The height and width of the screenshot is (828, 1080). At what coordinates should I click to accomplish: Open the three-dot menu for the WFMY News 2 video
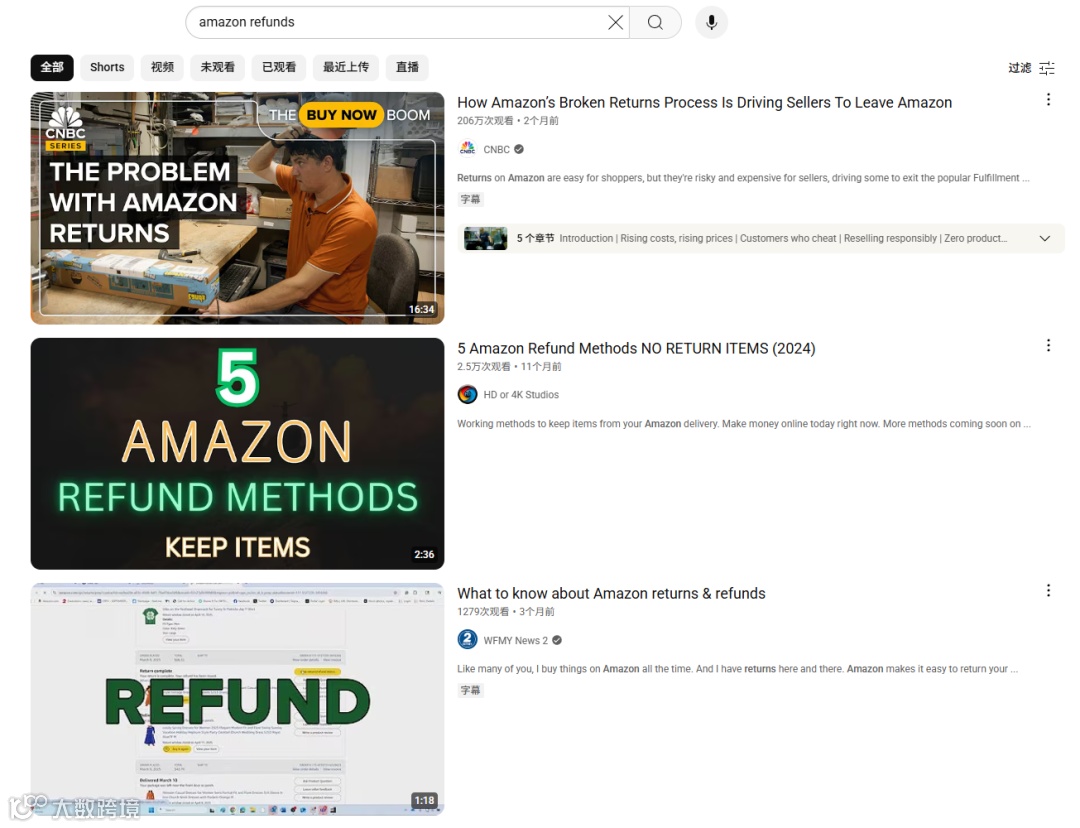[1048, 590]
